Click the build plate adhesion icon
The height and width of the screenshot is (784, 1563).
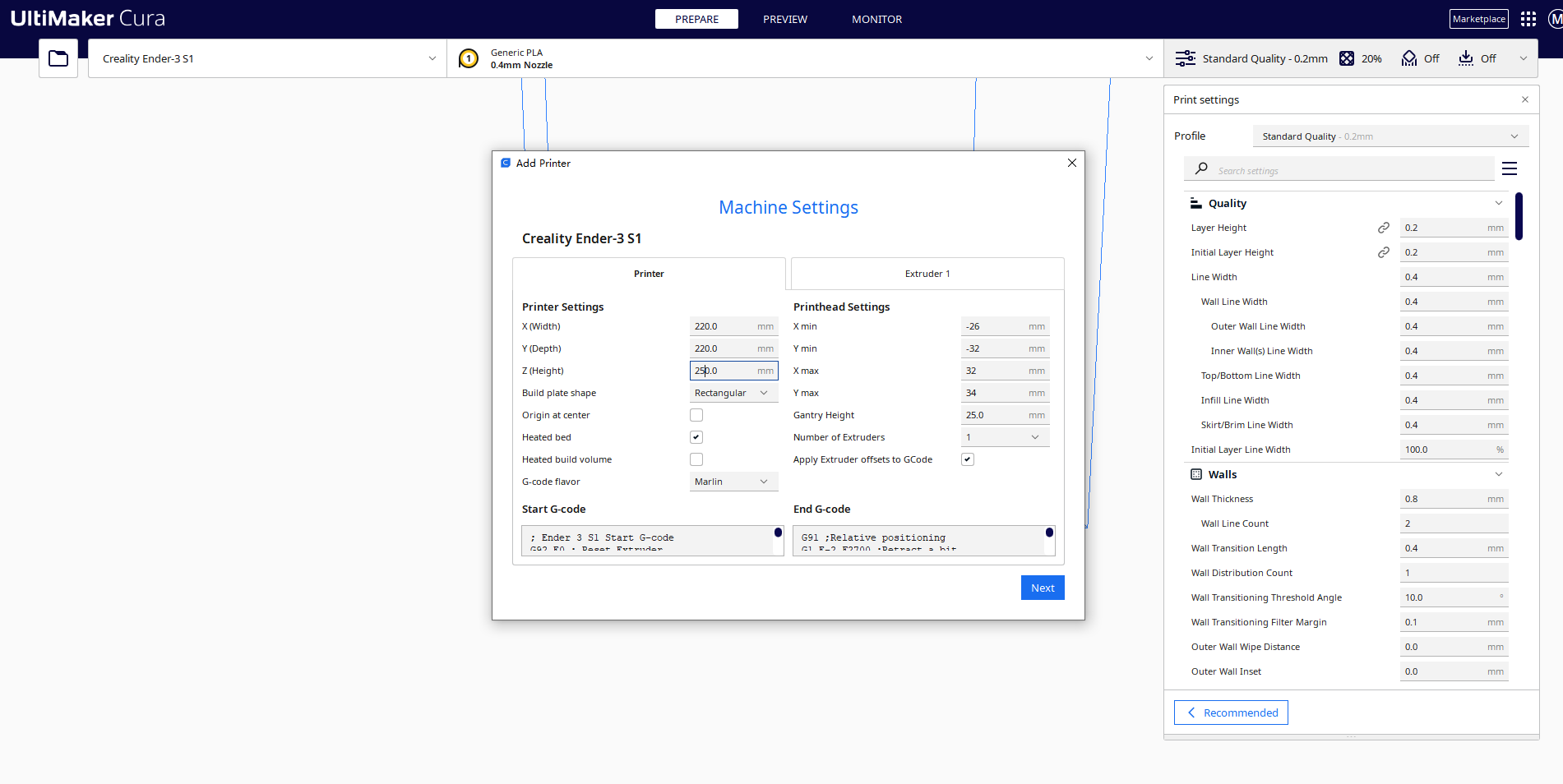coord(1466,58)
